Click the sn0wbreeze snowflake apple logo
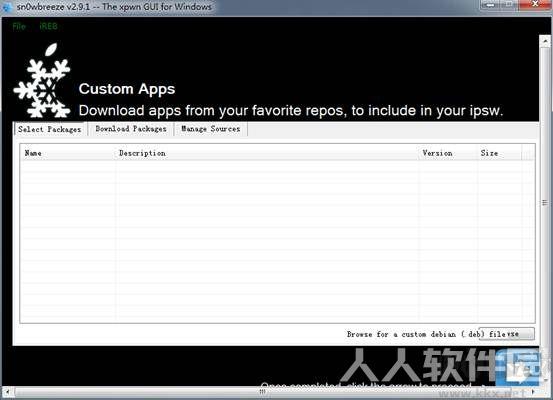553x400 pixels. pos(43,81)
